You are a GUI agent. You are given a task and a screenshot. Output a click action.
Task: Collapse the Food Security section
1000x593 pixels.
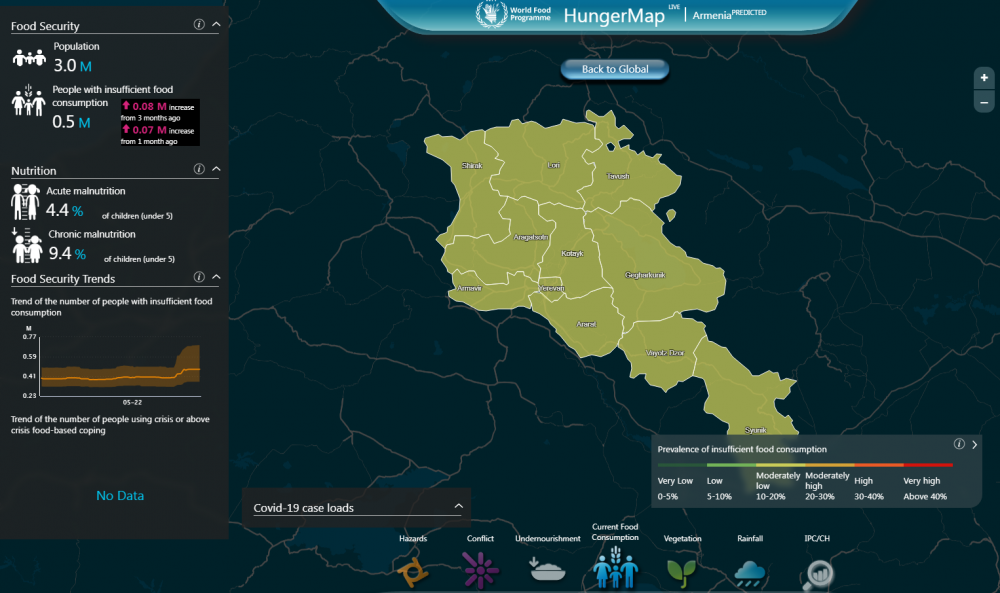coord(216,25)
